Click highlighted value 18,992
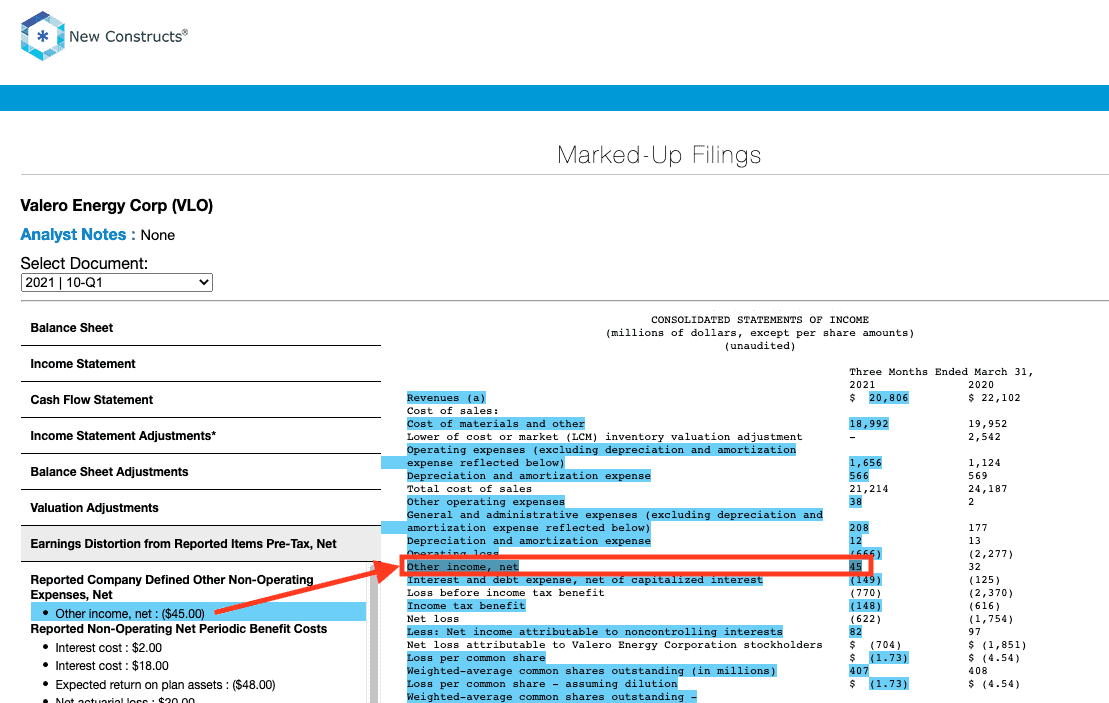Image resolution: width=1109 pixels, height=703 pixels. pyautogui.click(x=869, y=424)
